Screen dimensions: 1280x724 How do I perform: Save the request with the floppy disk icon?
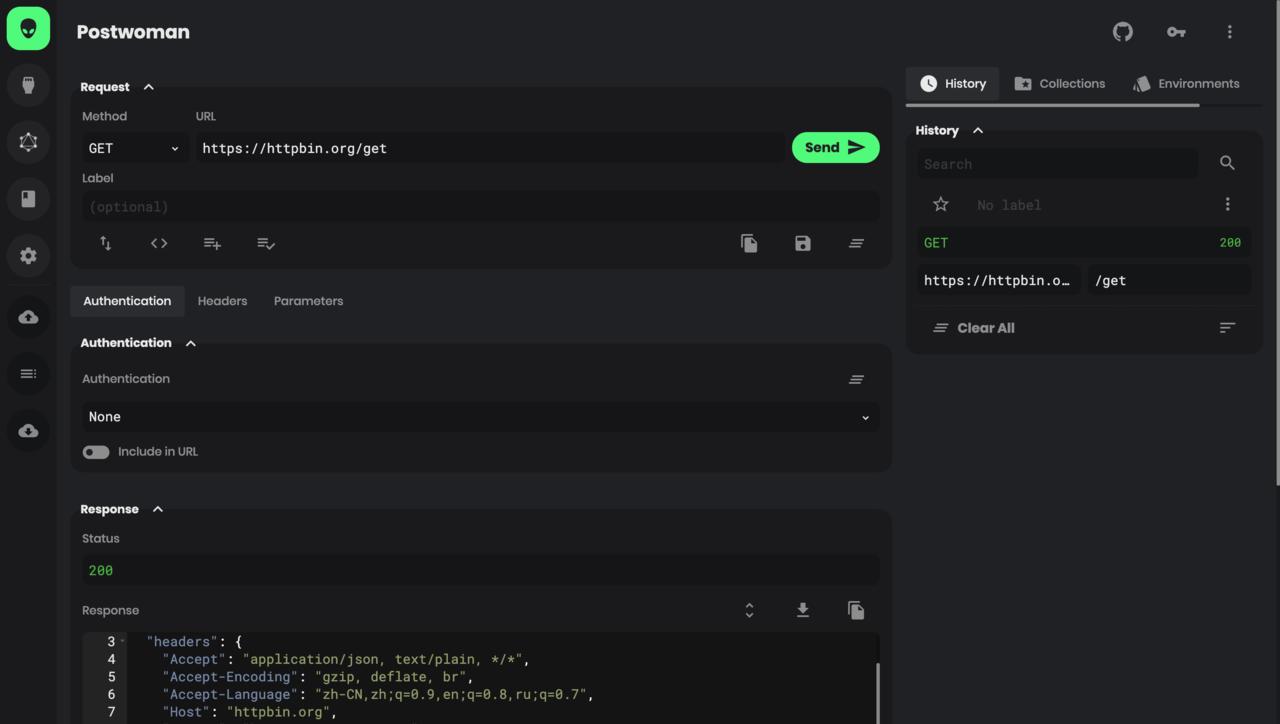tap(802, 243)
